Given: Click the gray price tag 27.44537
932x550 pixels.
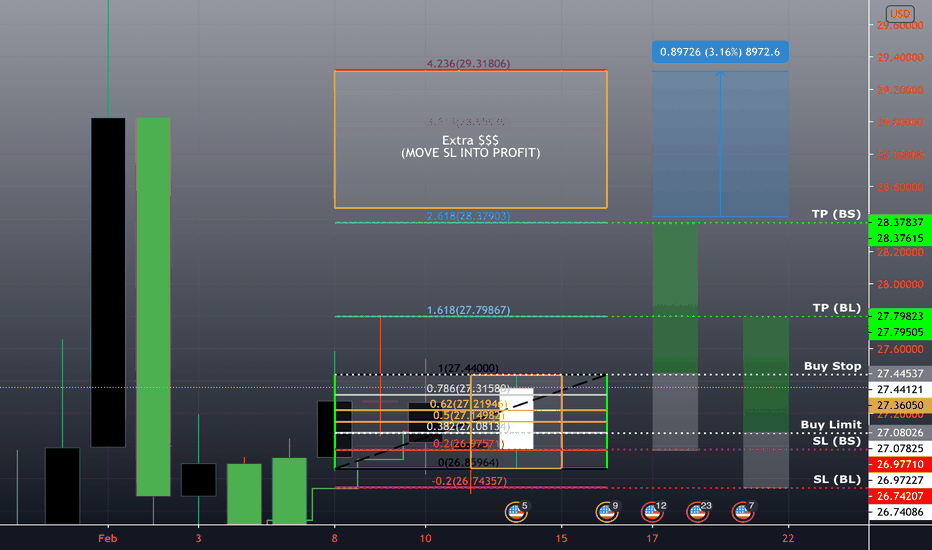Looking at the screenshot, I should tap(900, 373).
